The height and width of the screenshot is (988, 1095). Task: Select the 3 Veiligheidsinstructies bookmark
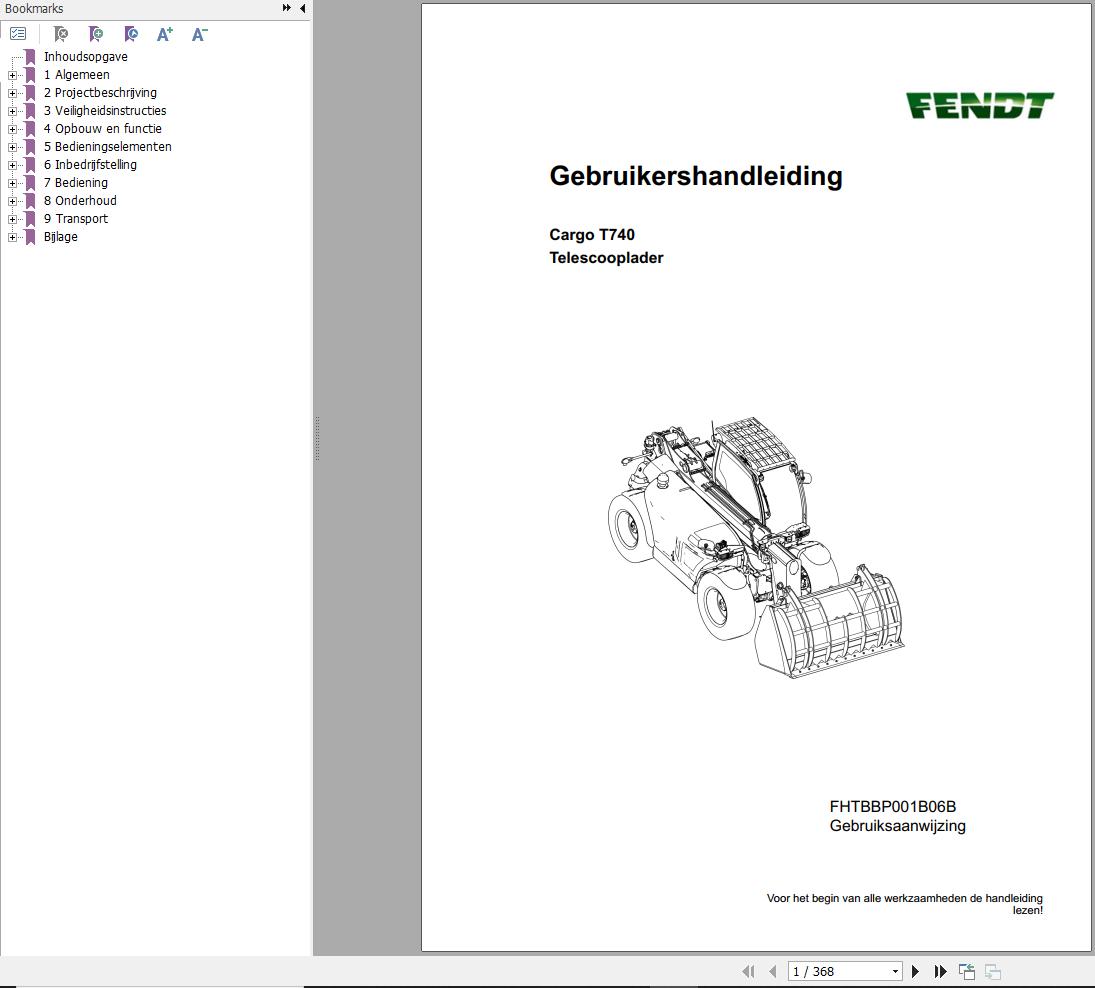[105, 111]
